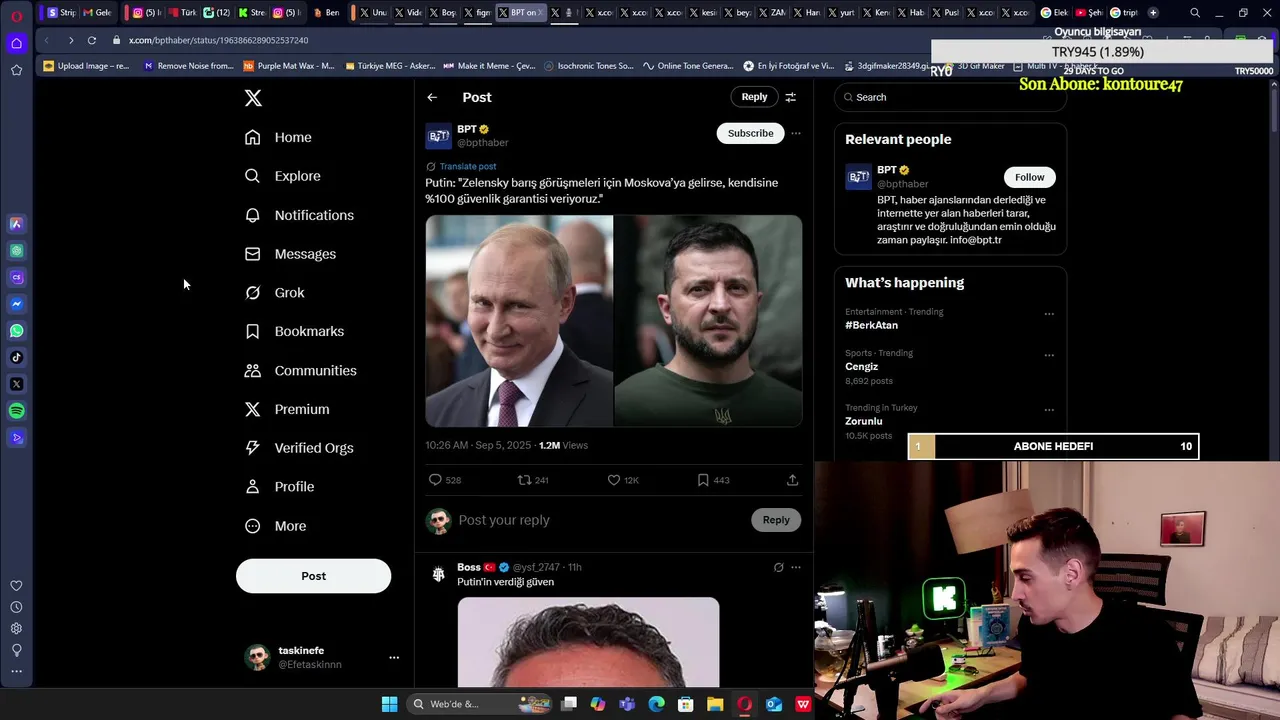The width and height of the screenshot is (1280, 720).
Task: Open Opera sidebar history clock icon
Action: 16,607
